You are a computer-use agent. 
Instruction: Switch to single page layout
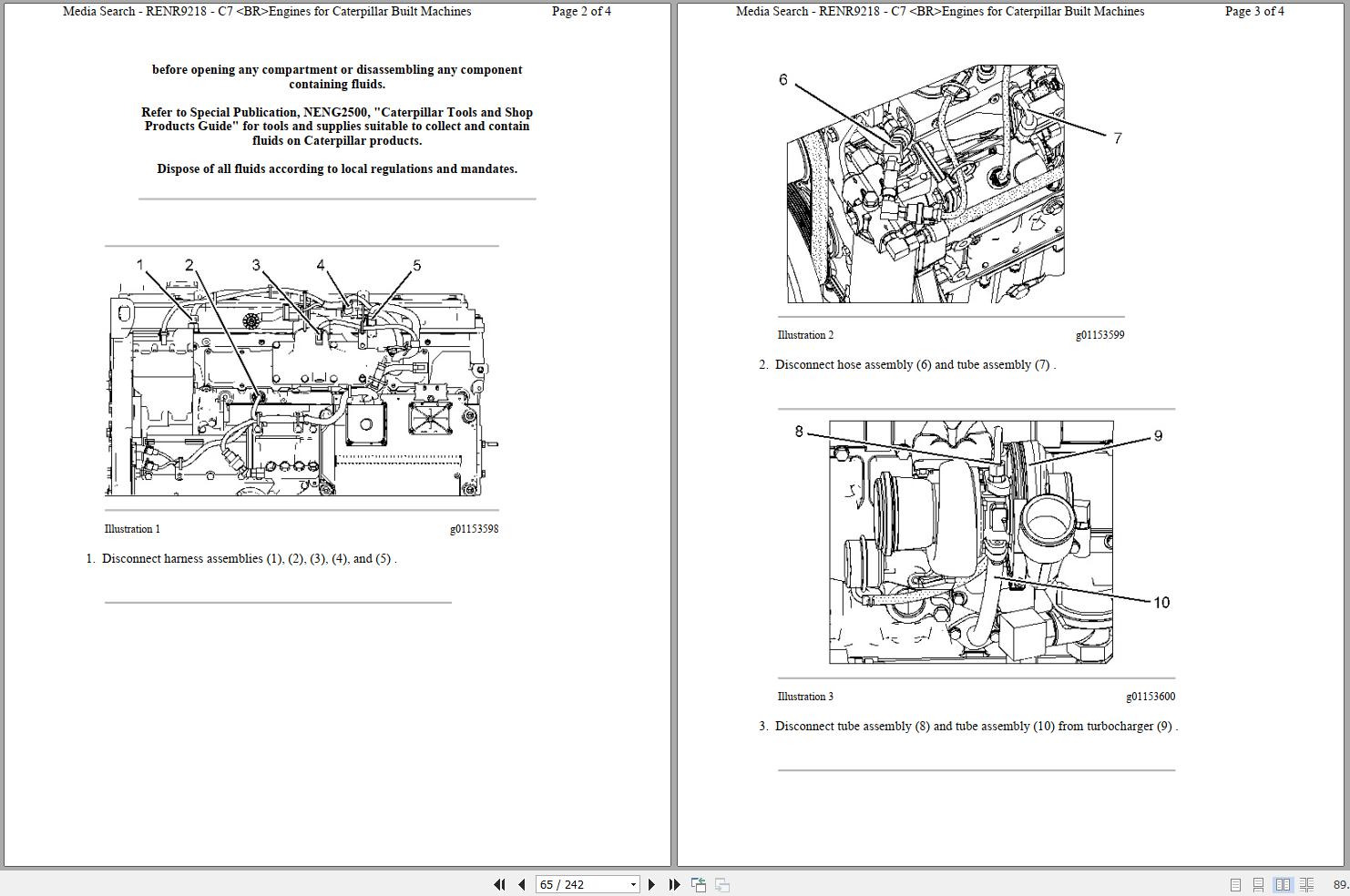(1236, 884)
